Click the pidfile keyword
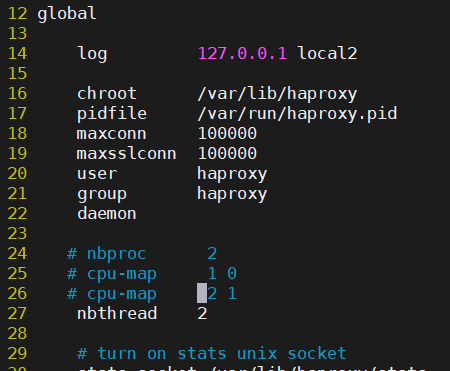450x371 pixels. [112, 114]
